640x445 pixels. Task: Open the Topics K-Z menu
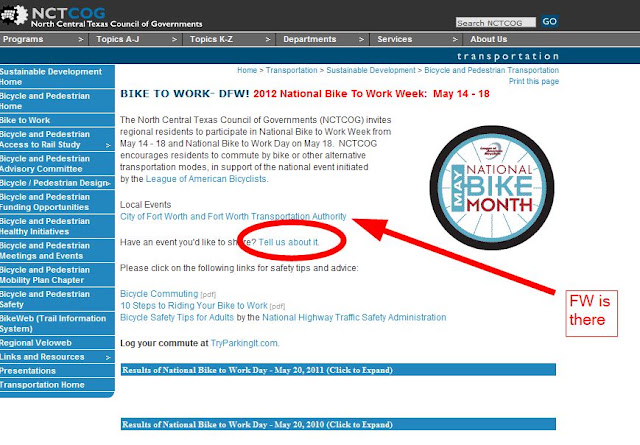click(x=211, y=39)
